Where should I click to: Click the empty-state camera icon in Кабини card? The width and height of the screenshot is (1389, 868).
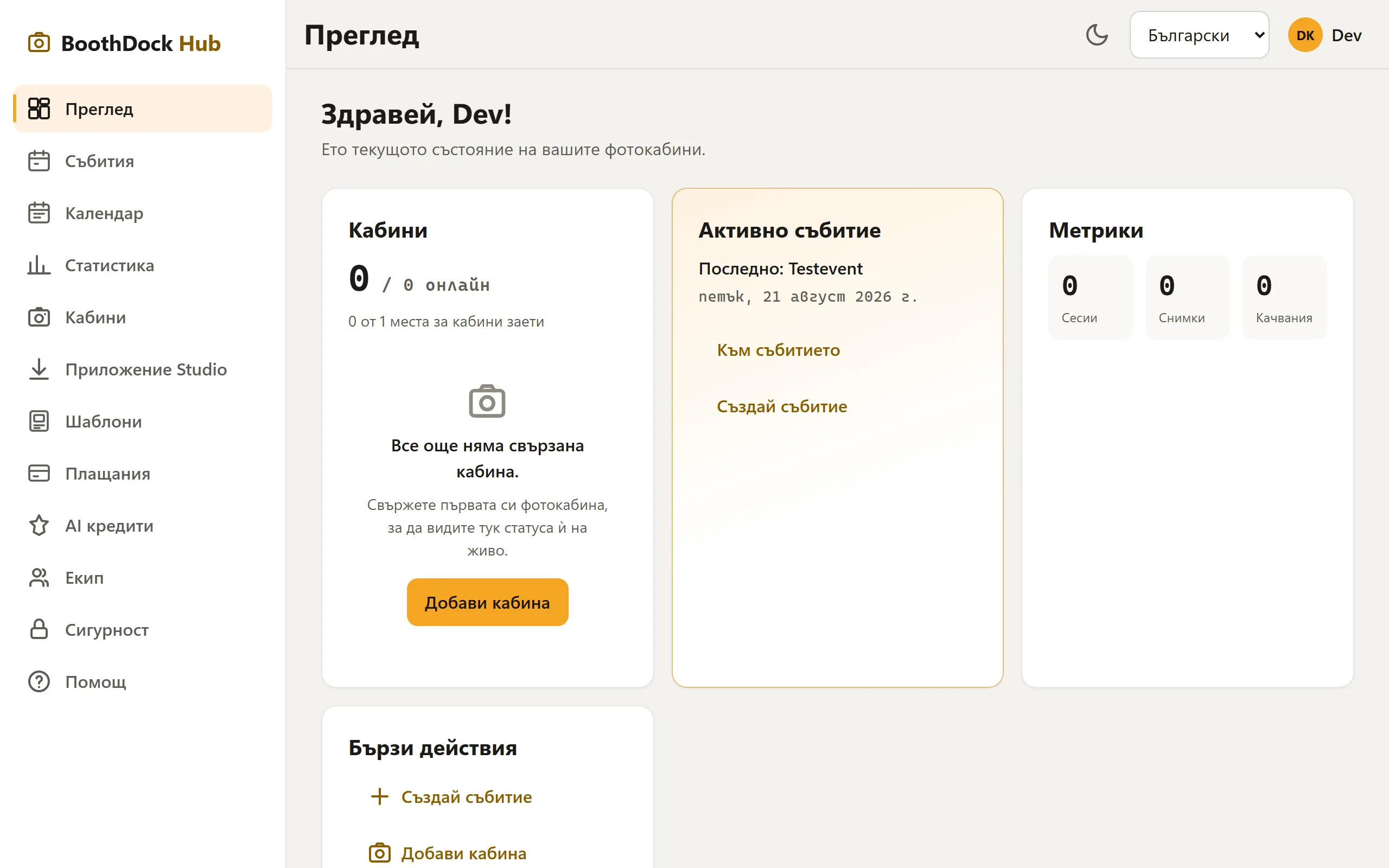487,401
